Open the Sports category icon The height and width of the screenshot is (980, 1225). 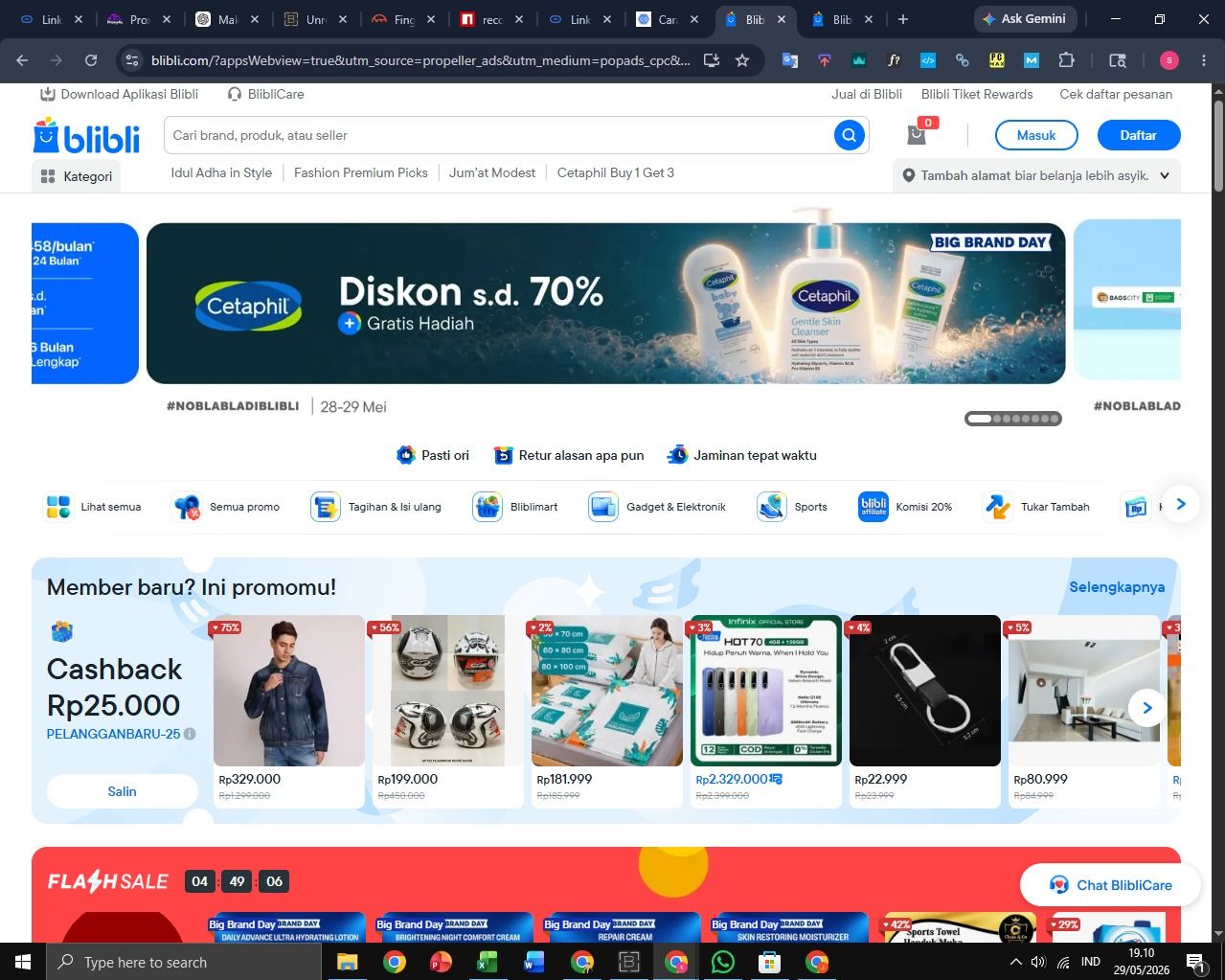coord(772,507)
